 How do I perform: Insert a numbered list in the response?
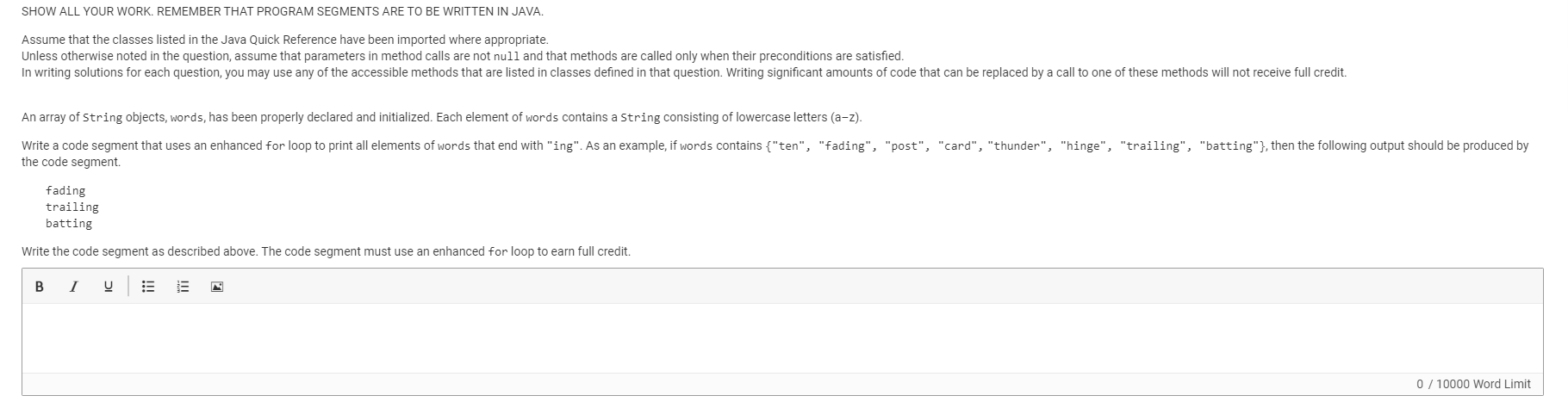pos(183,287)
